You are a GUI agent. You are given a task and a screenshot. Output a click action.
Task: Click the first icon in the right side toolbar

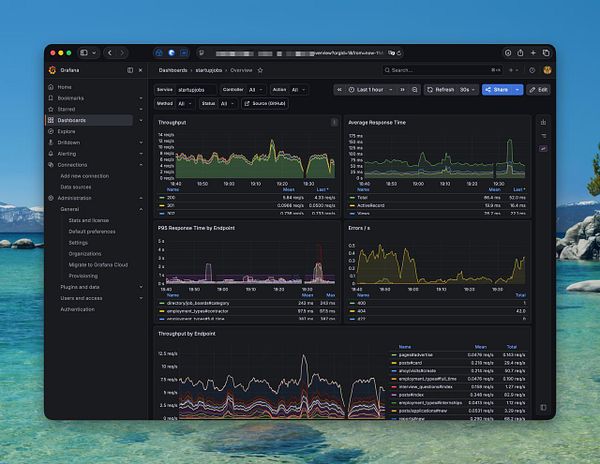point(543,122)
